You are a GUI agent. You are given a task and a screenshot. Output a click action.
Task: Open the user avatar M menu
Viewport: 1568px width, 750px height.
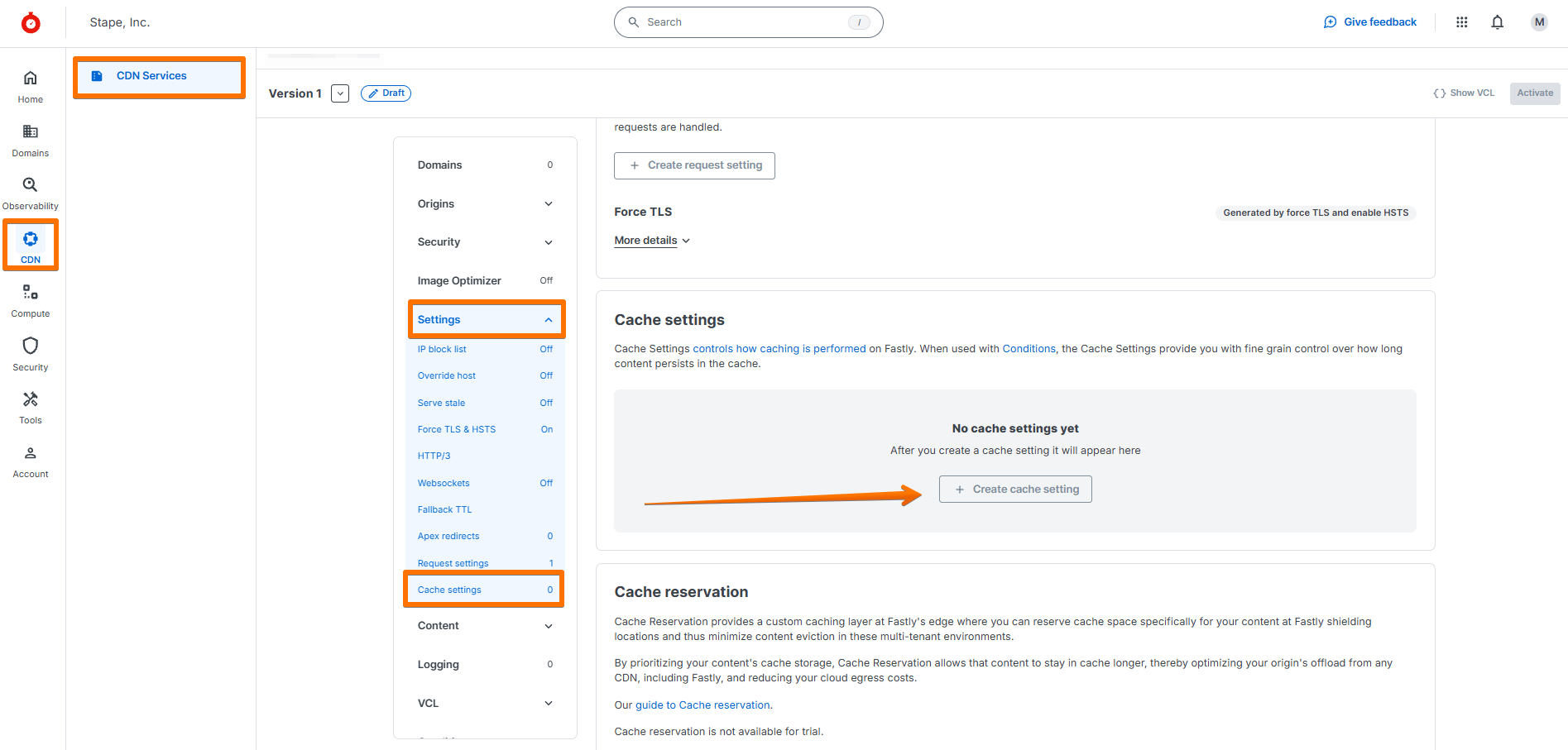[x=1539, y=22]
